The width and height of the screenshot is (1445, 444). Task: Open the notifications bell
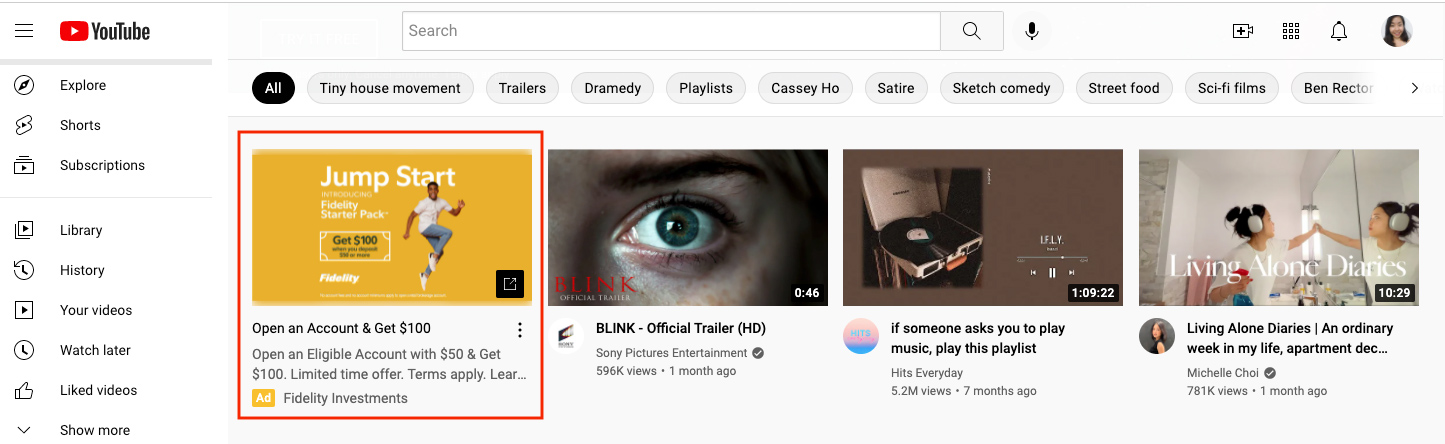click(x=1339, y=31)
